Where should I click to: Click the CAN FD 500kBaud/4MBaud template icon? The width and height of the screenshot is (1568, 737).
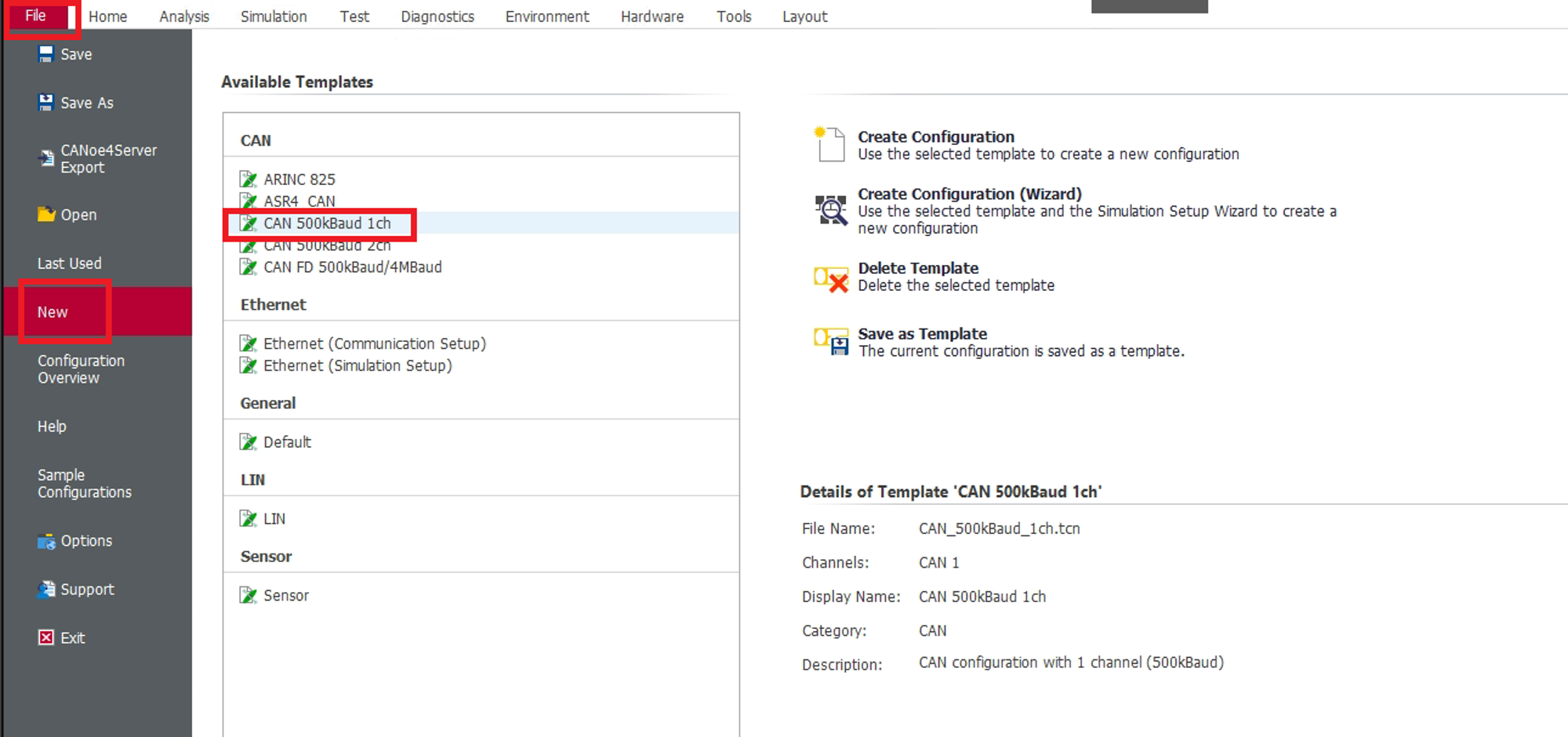(x=249, y=267)
